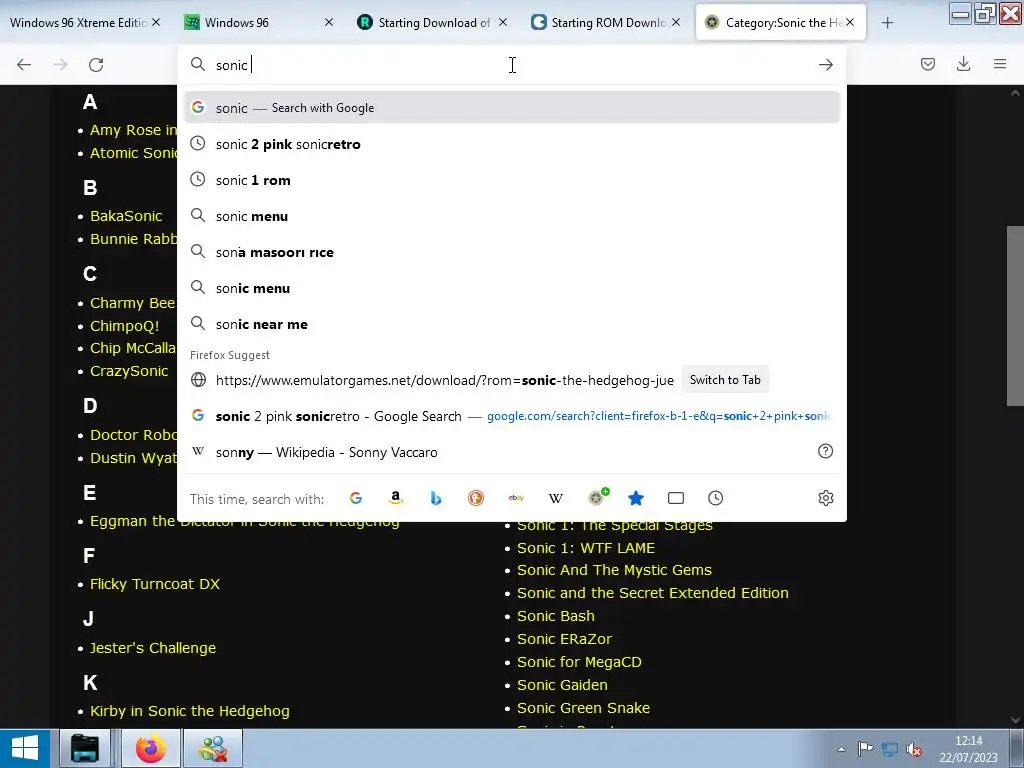This screenshot has height=768, width=1024.
Task: Open the BakaSonic link
Action: [126, 216]
